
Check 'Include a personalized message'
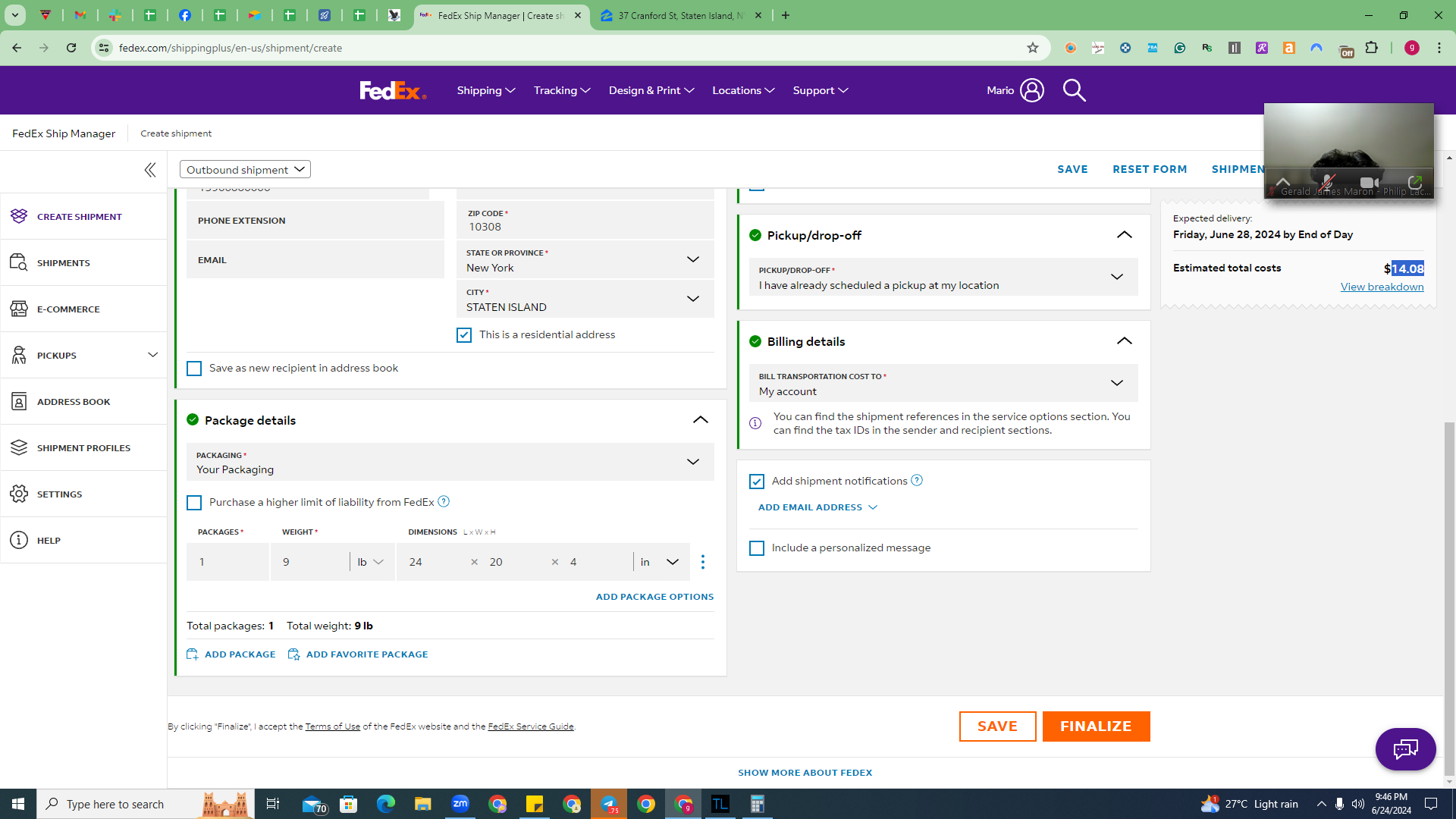[x=757, y=548]
